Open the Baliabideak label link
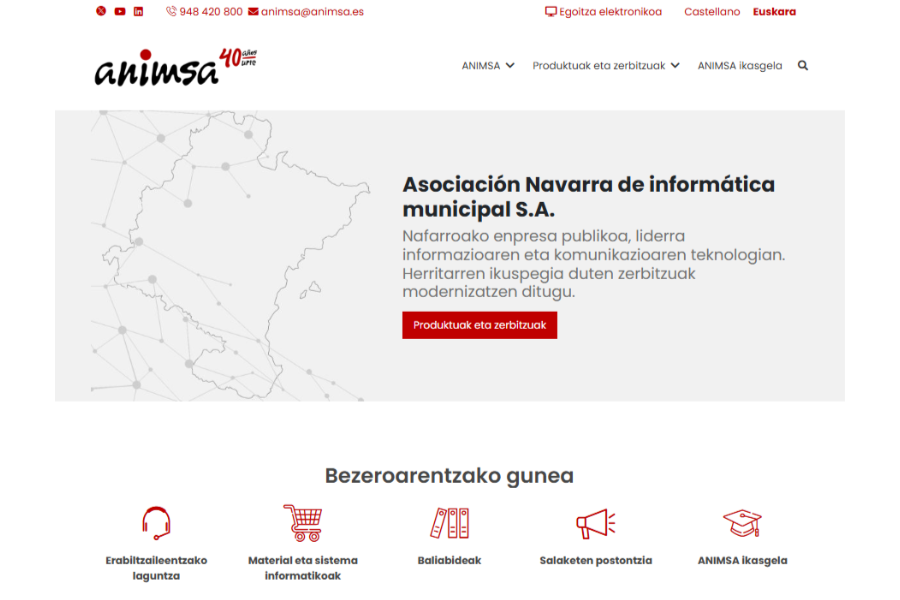The image size is (900, 600). (x=449, y=560)
